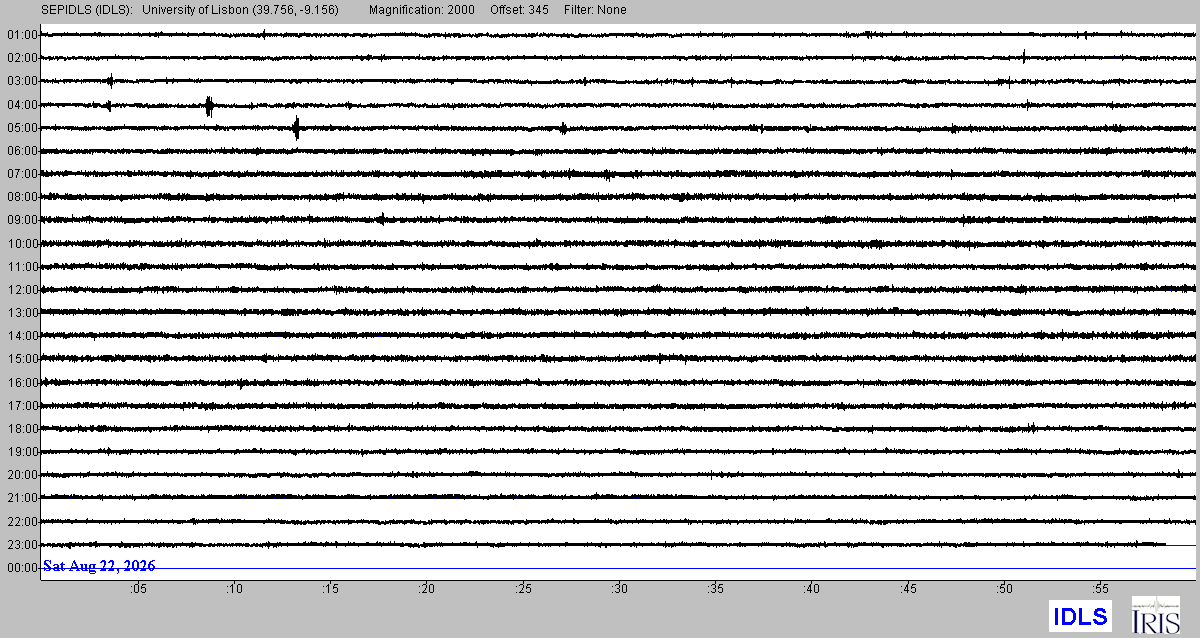Screen dimensions: 1200x638
Task: Select the 23:00 hour trace label
Action: point(22,545)
